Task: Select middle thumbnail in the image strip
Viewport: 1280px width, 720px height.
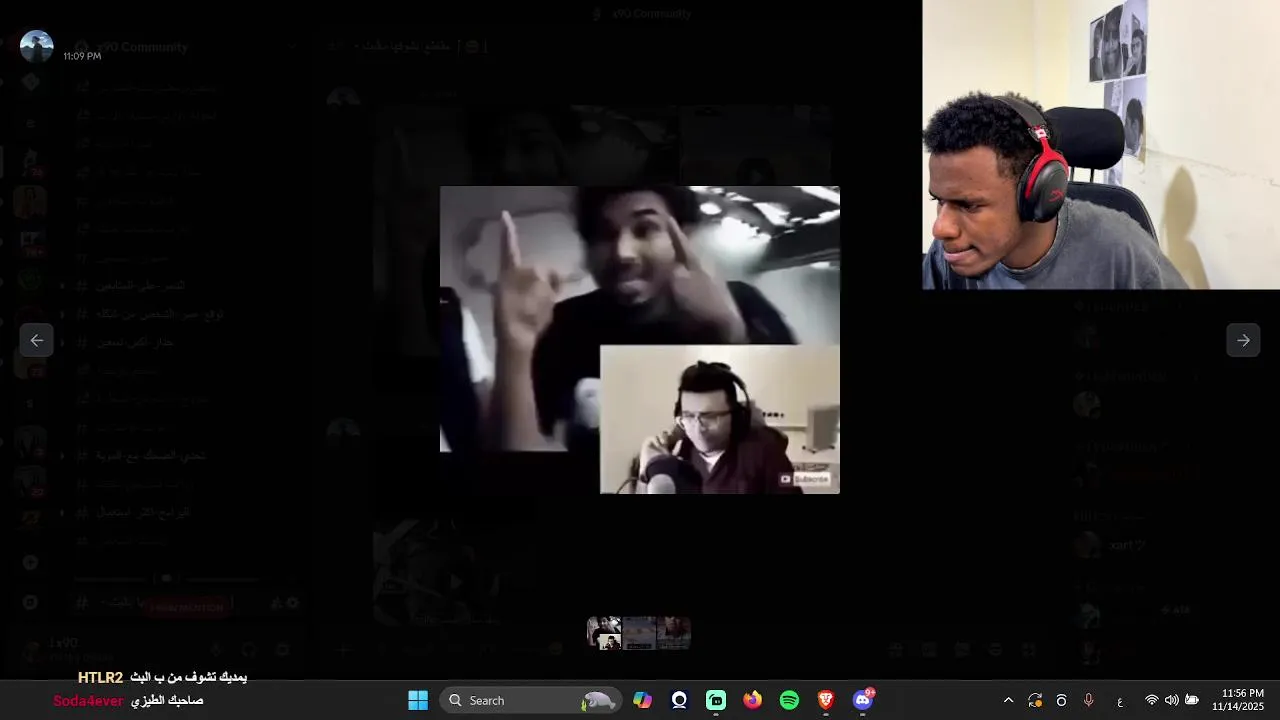Action: point(639,633)
